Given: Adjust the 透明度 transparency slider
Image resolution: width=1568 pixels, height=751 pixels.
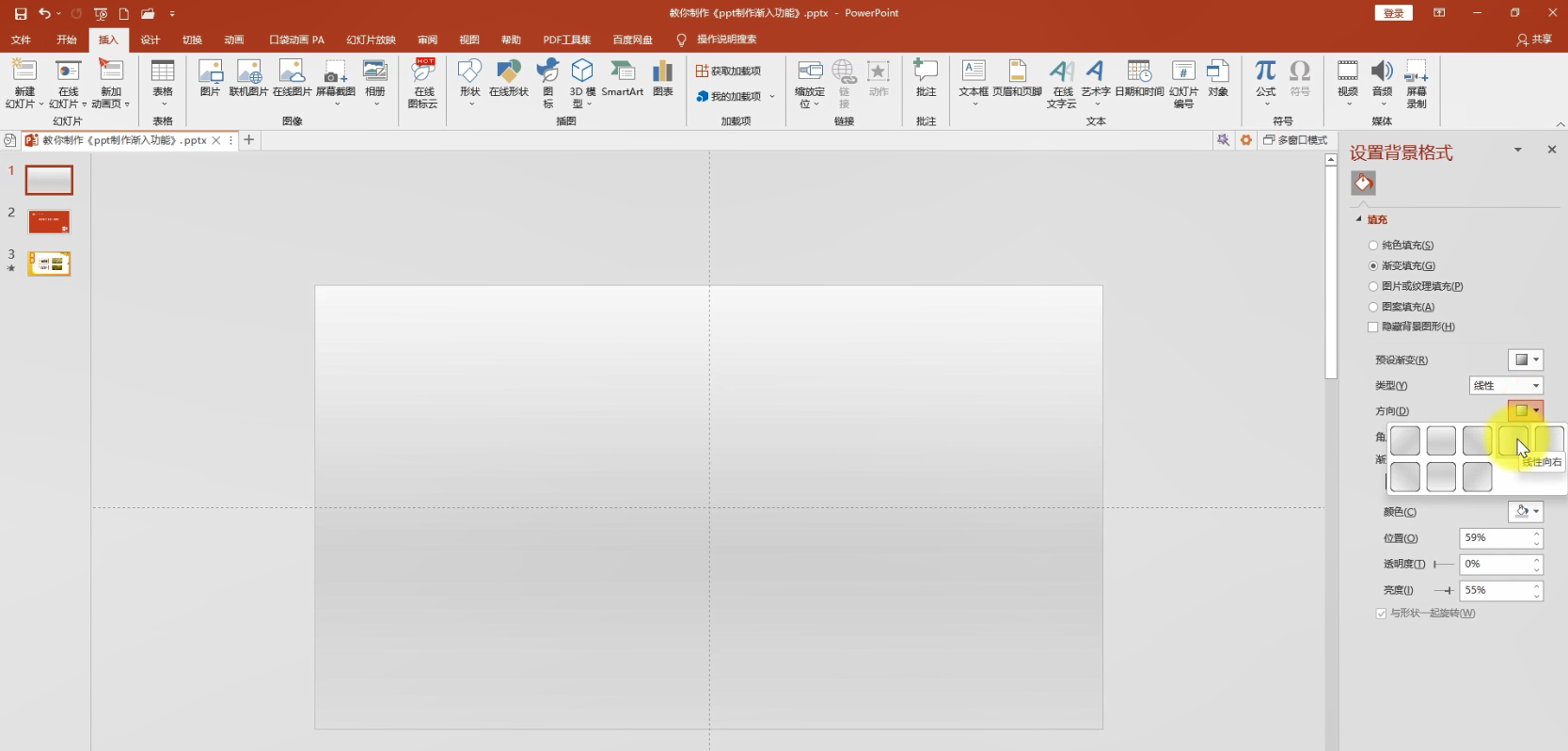Looking at the screenshot, I should pyautogui.click(x=1443, y=564).
